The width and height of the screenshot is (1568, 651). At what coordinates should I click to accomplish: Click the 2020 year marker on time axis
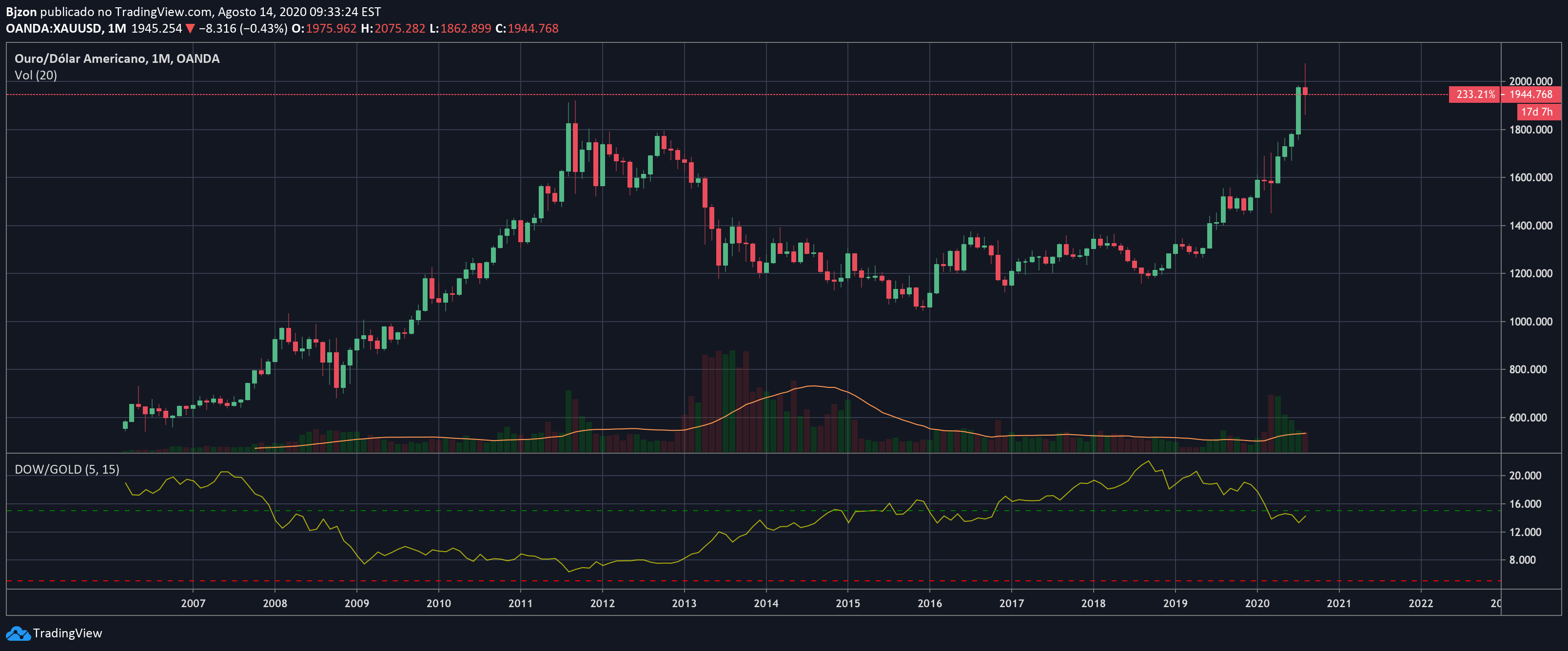click(x=1257, y=603)
